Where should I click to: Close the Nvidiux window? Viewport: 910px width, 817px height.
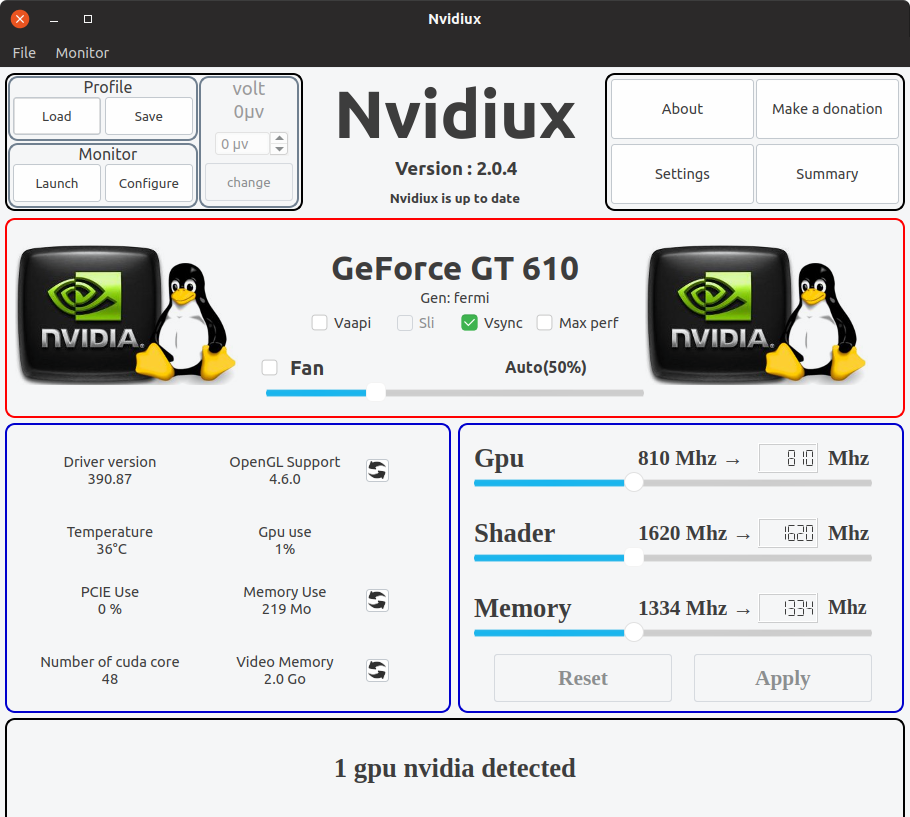[20, 19]
